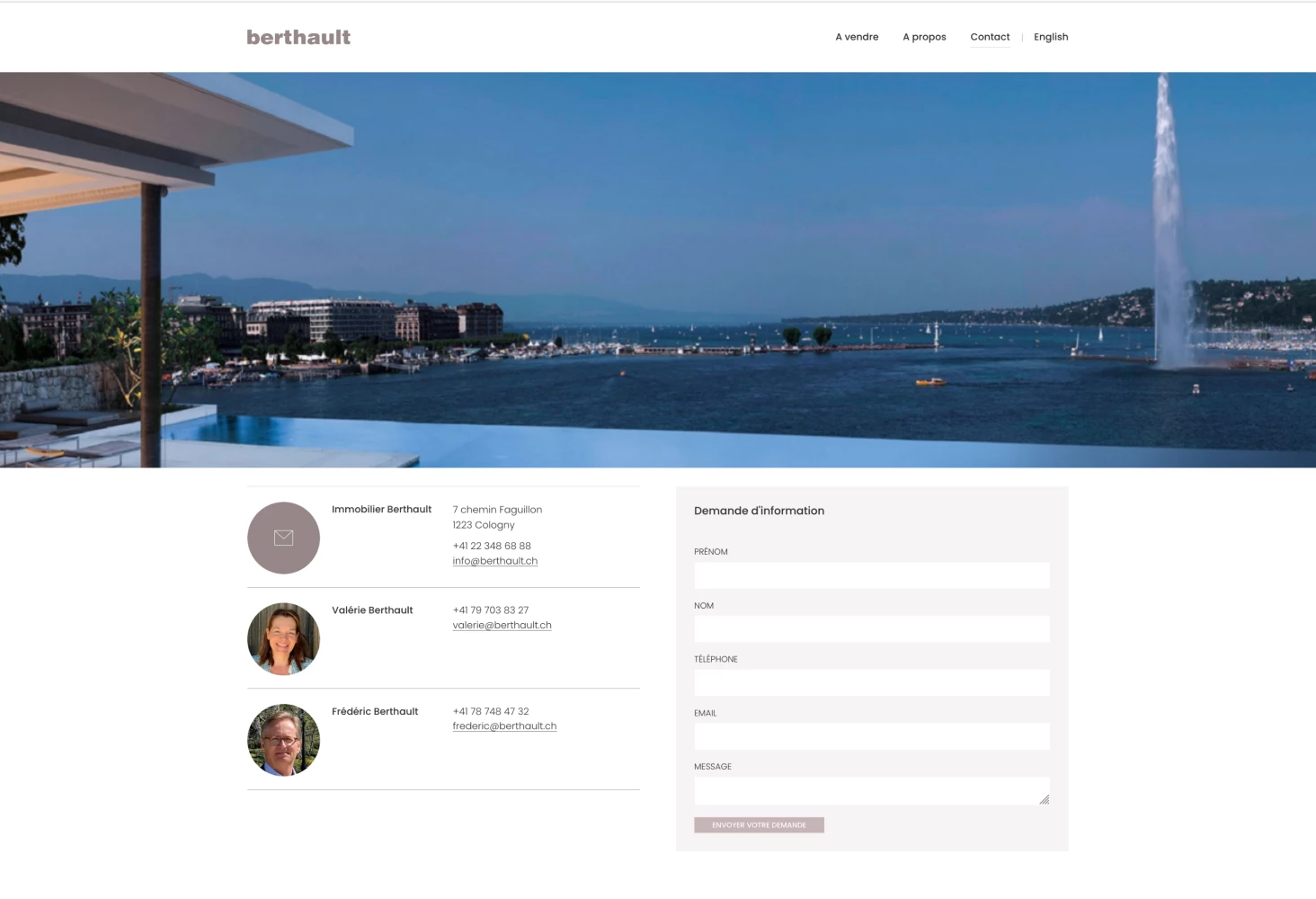Switch the site language to English

click(x=1051, y=37)
